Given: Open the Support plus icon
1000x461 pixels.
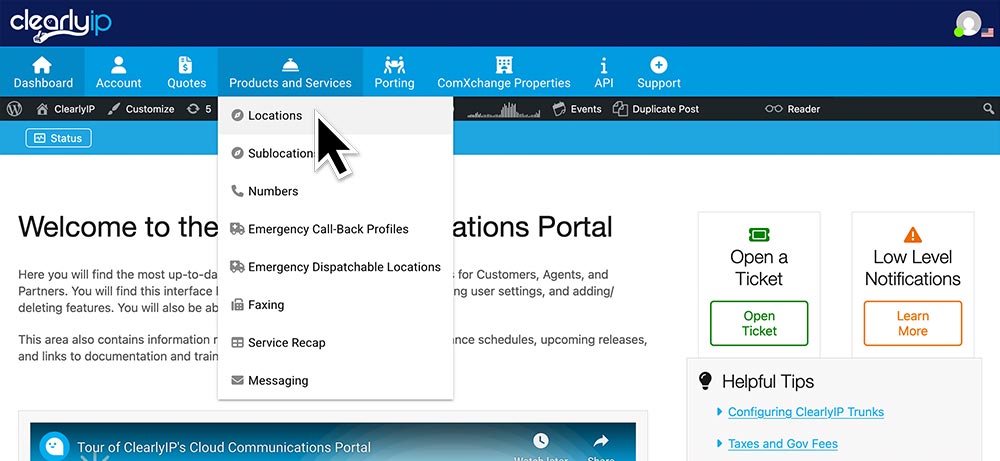Looking at the screenshot, I should tap(658, 65).
